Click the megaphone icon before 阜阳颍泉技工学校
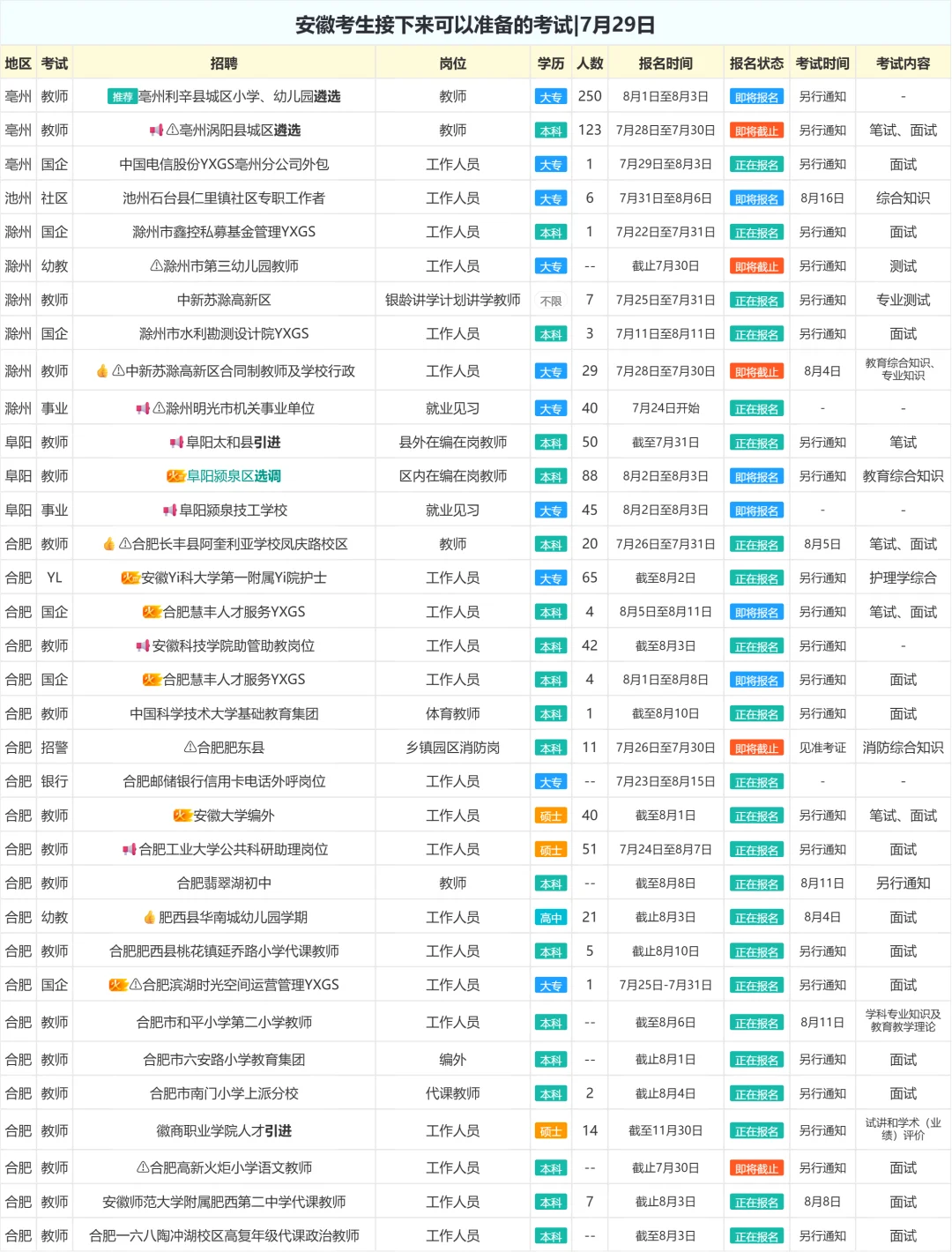952x1252 pixels. pos(170,510)
